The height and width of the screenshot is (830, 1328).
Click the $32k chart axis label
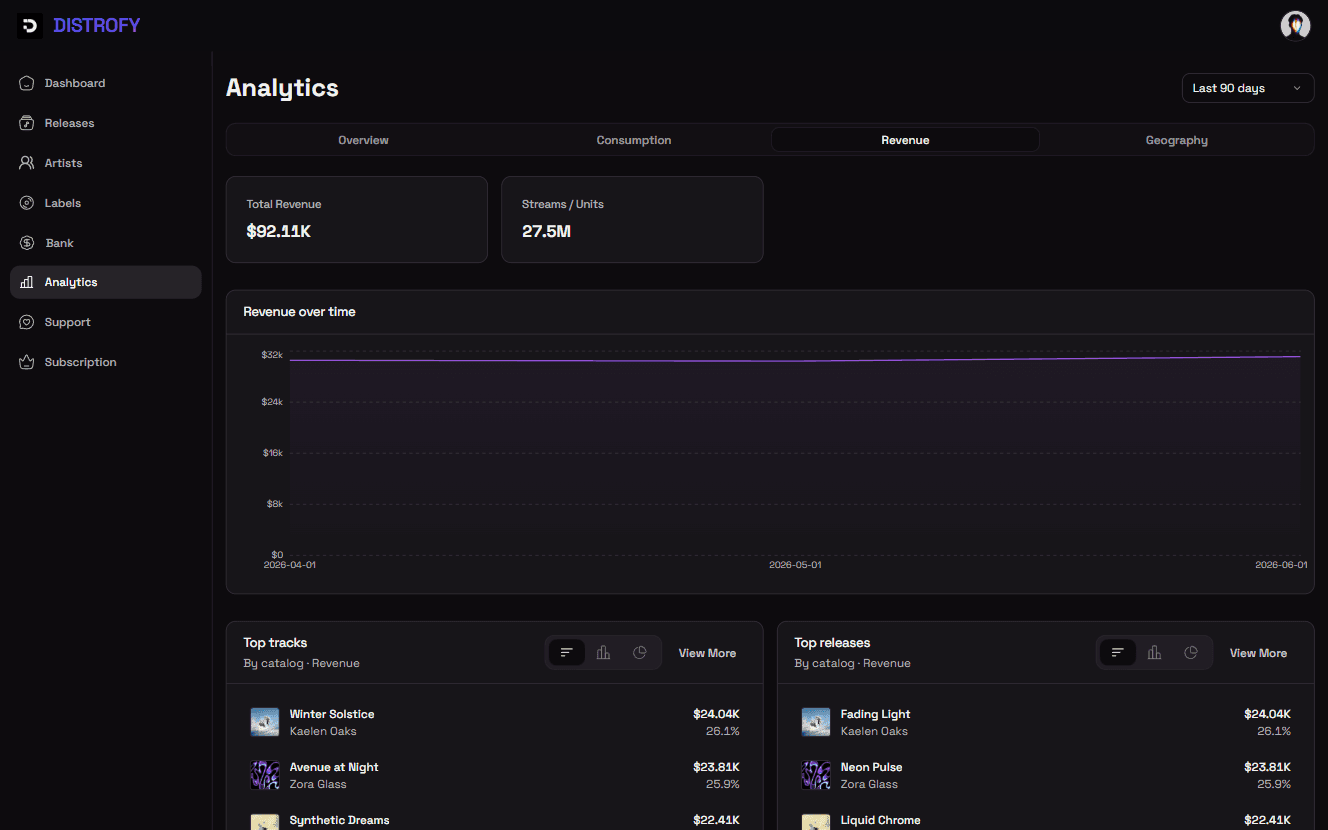point(272,355)
